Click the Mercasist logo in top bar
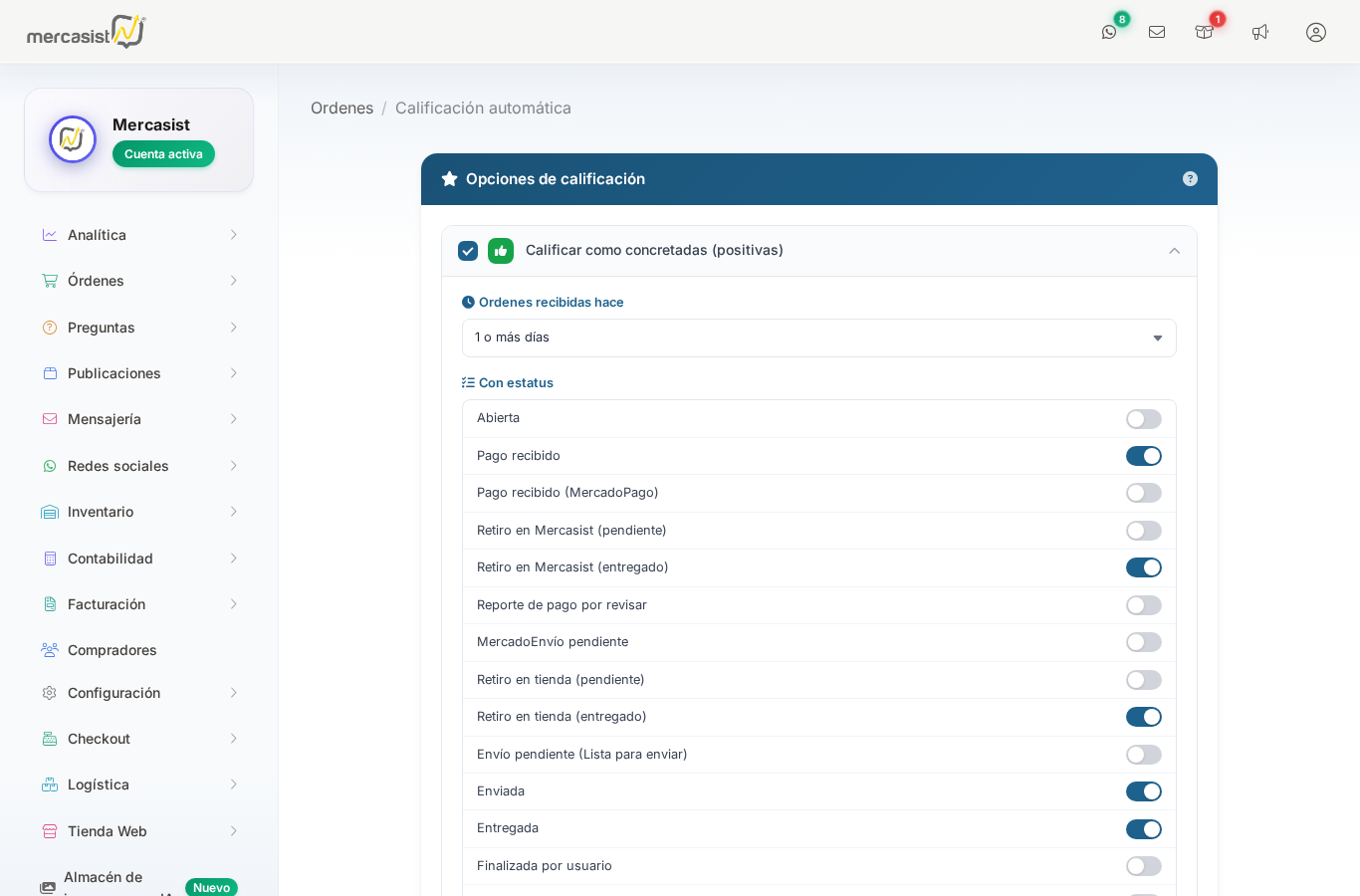The height and width of the screenshot is (896, 1360). (87, 32)
